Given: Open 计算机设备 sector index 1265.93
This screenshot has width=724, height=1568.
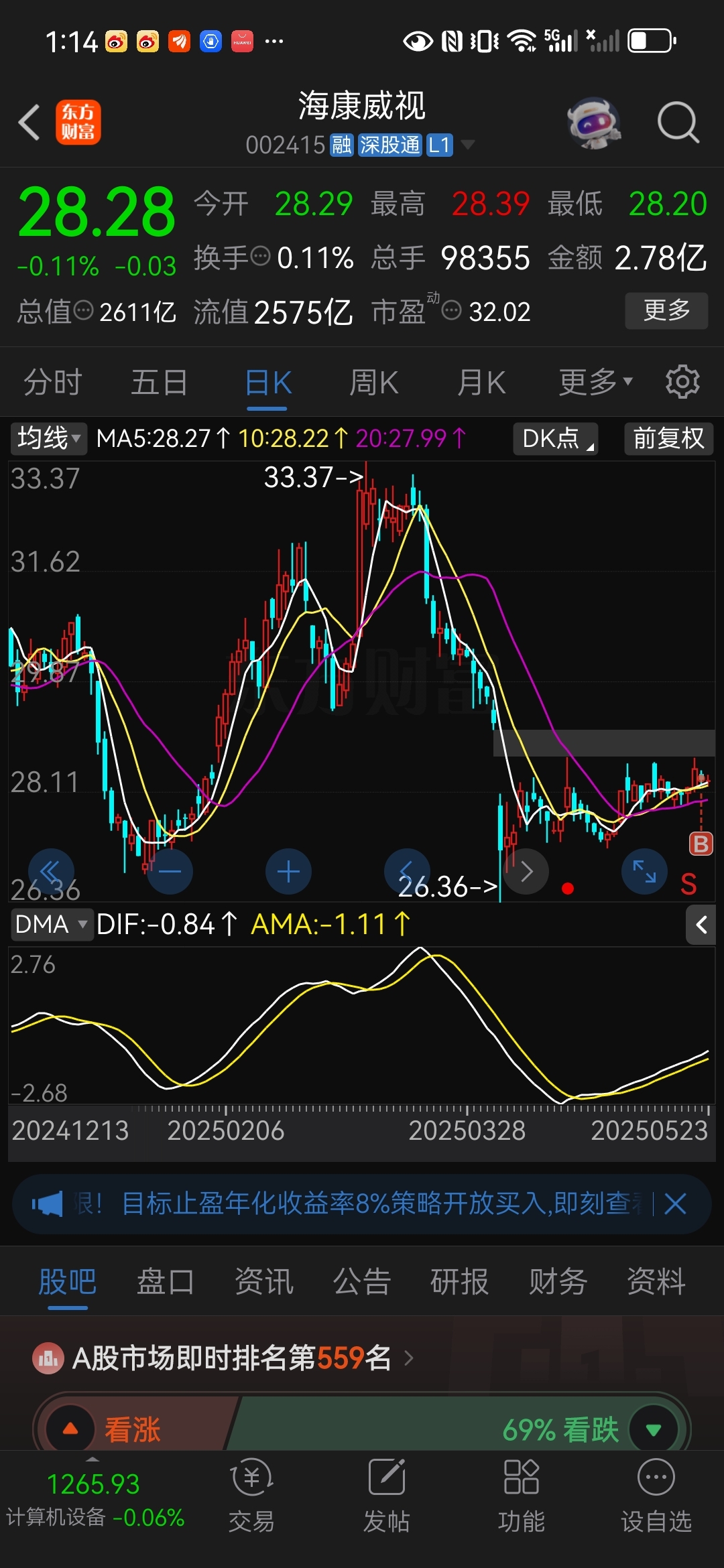Looking at the screenshot, I should click(x=94, y=1500).
